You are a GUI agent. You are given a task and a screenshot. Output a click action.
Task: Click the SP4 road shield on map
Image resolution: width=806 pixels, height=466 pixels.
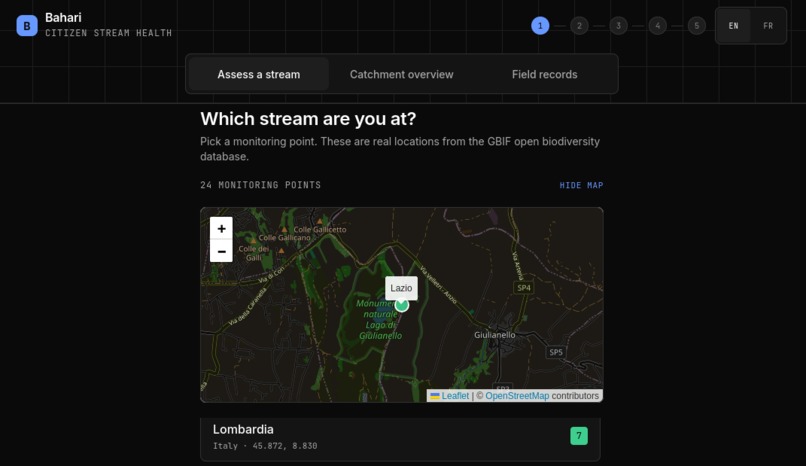[524, 288]
